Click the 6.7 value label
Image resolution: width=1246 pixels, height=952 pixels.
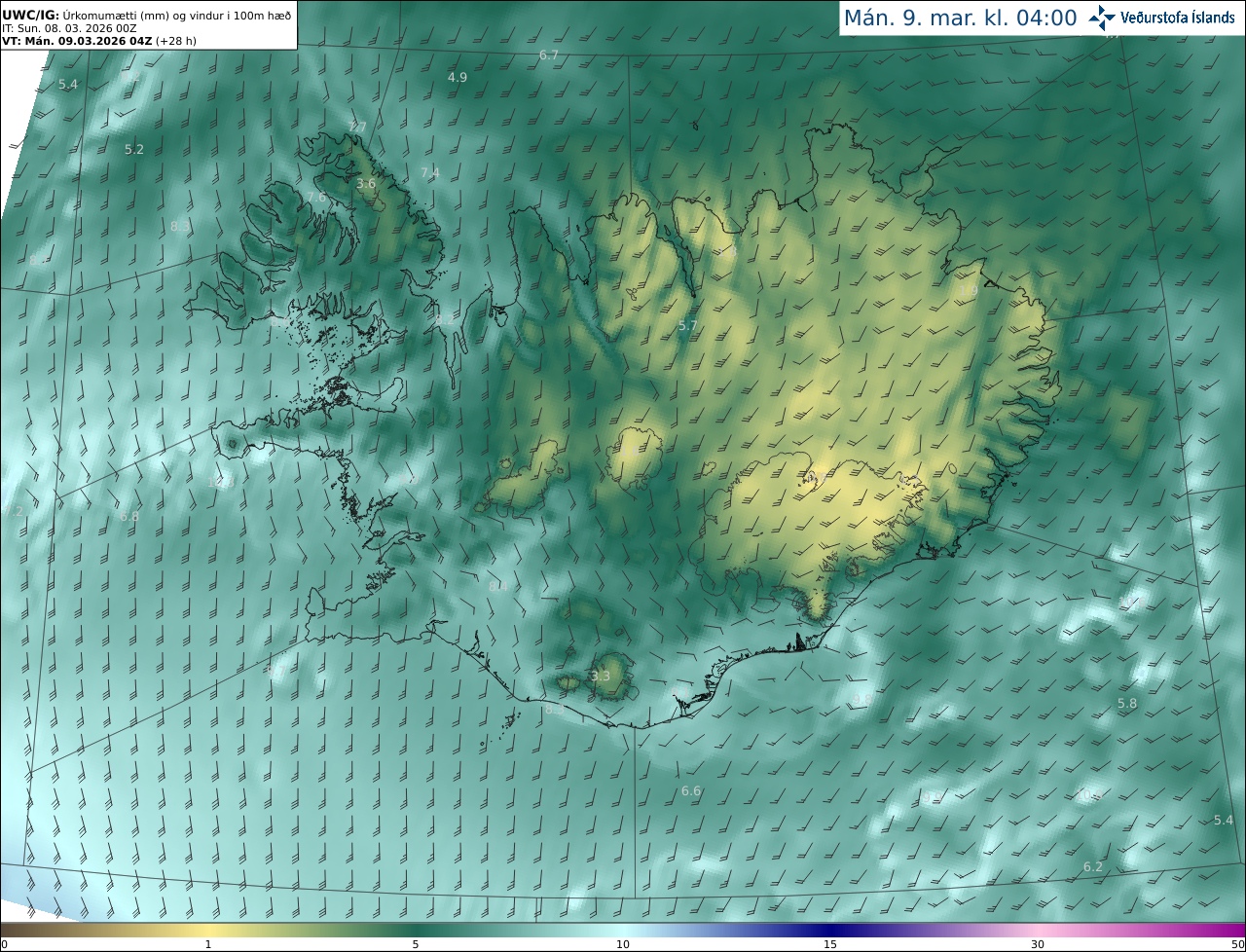(x=549, y=55)
